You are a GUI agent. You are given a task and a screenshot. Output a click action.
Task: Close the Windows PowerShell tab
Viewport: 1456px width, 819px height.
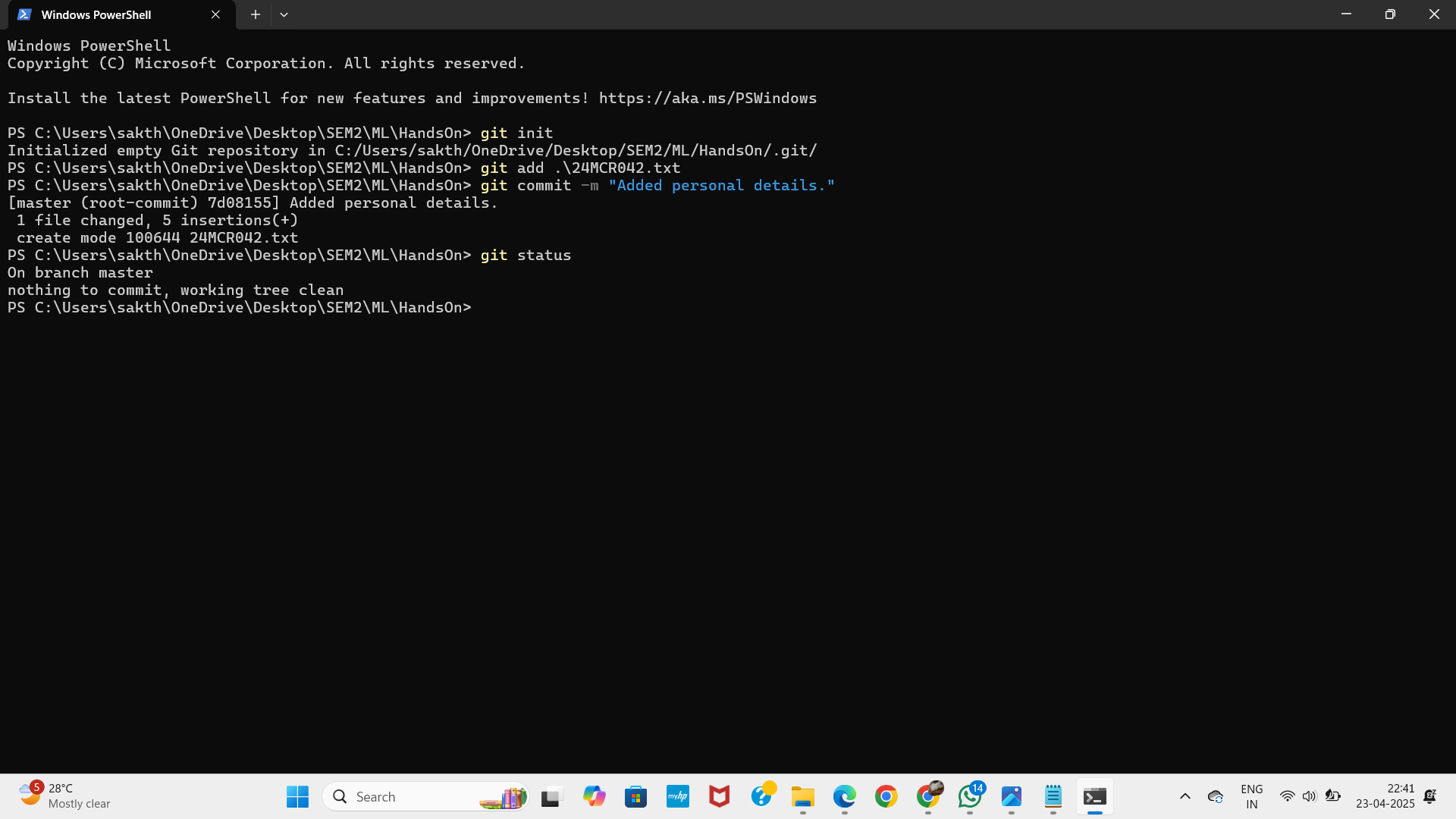[215, 14]
